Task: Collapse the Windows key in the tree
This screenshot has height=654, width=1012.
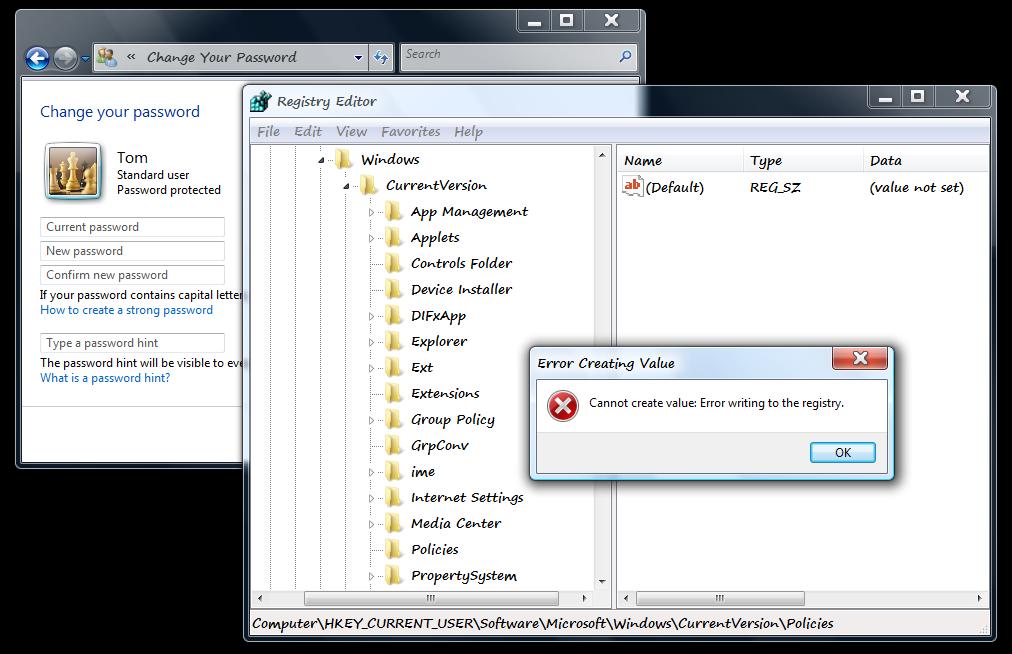Action: coord(321,160)
